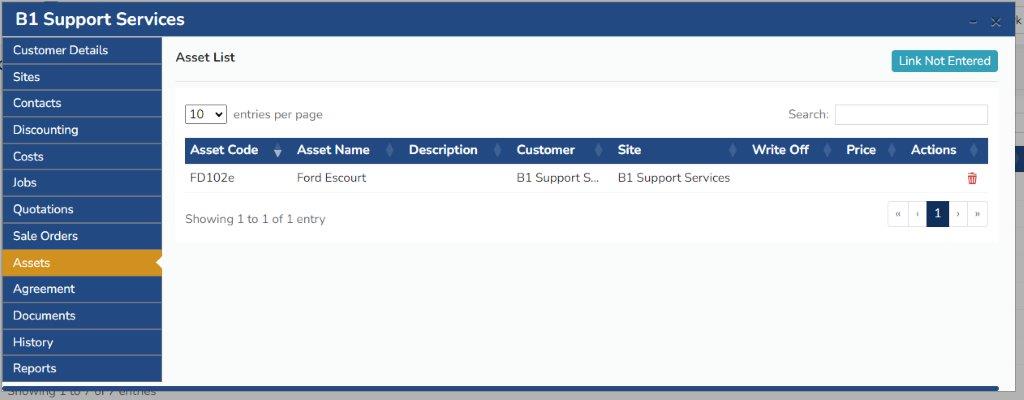The height and width of the screenshot is (400, 1024).
Task: Click the Showing 1 to 1 of 1 entry text
Action: (x=255, y=220)
